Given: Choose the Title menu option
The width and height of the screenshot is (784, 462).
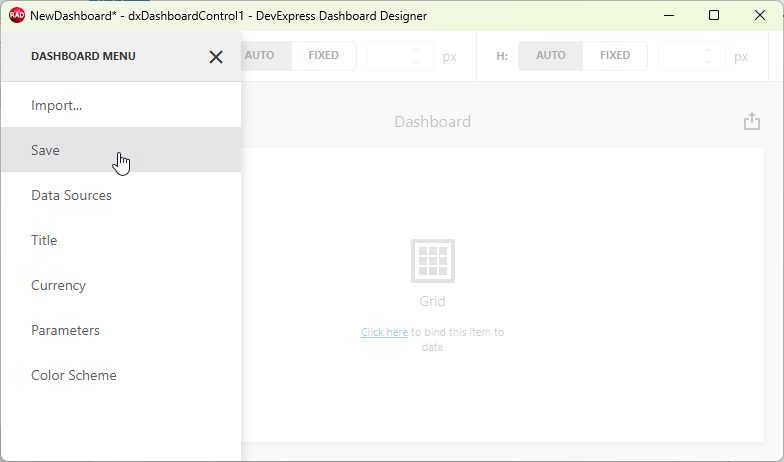Looking at the screenshot, I should click(121, 240).
